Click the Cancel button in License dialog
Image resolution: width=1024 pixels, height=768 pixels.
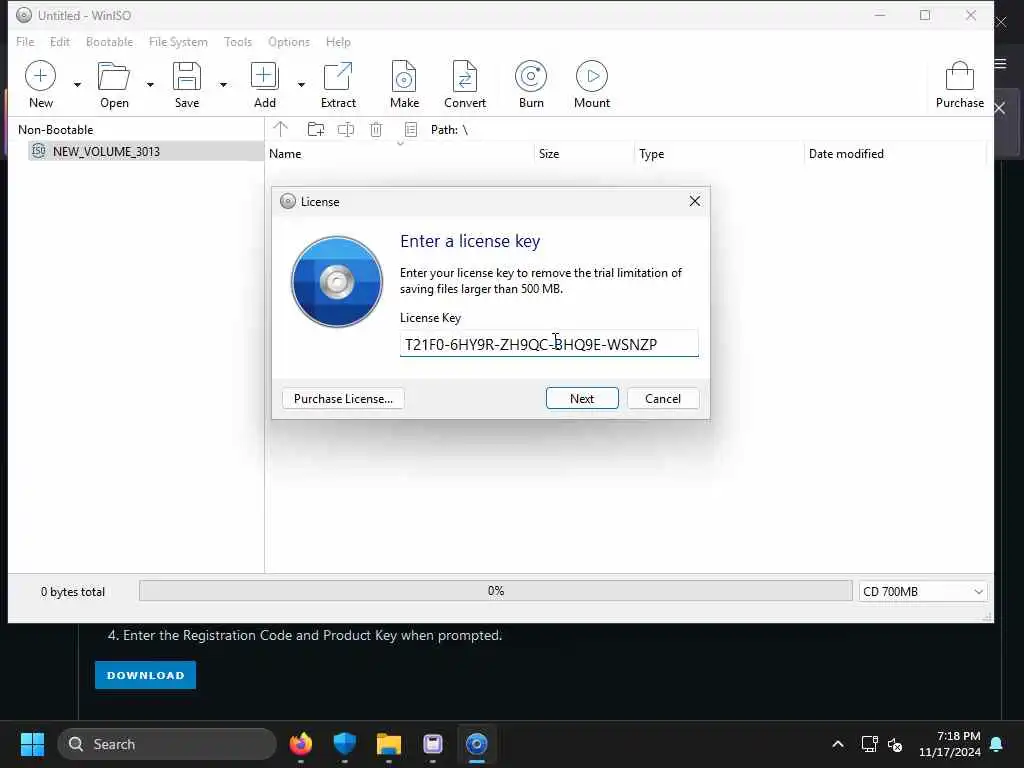click(663, 398)
